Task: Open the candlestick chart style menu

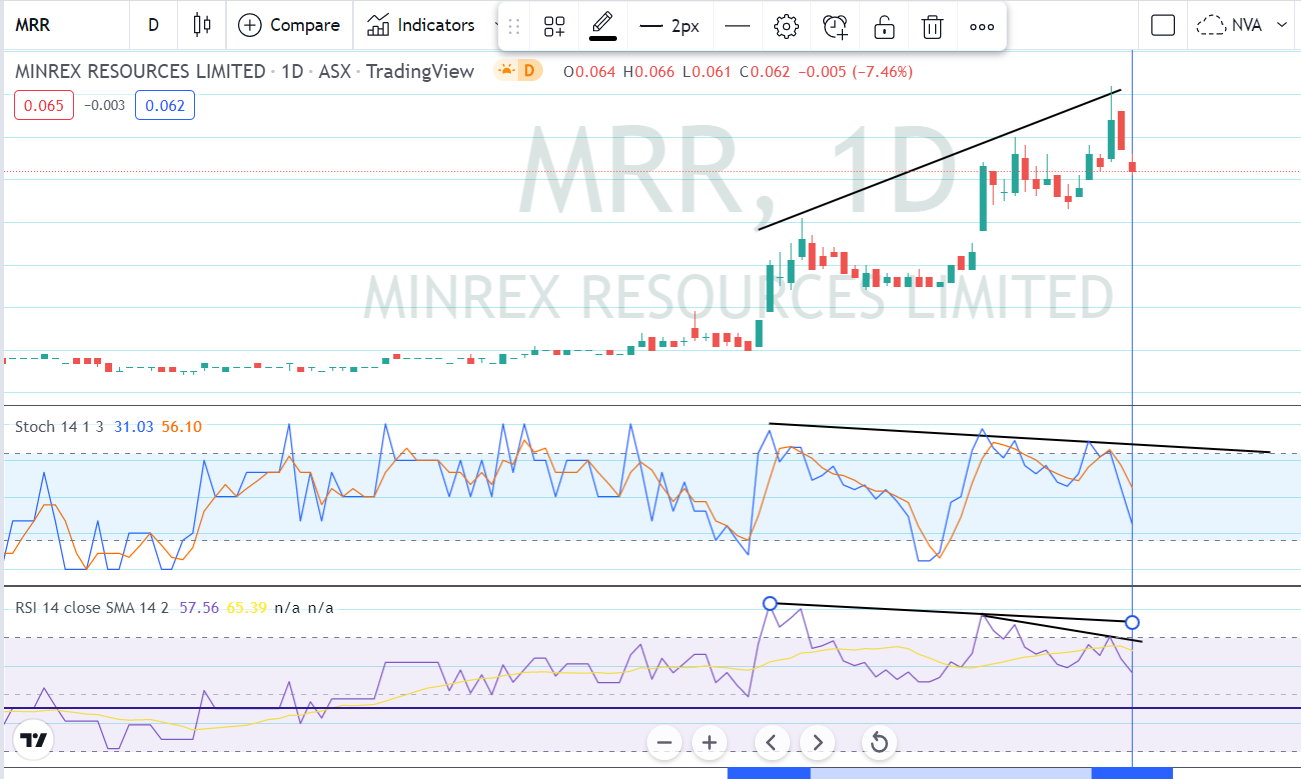Action: click(x=202, y=25)
